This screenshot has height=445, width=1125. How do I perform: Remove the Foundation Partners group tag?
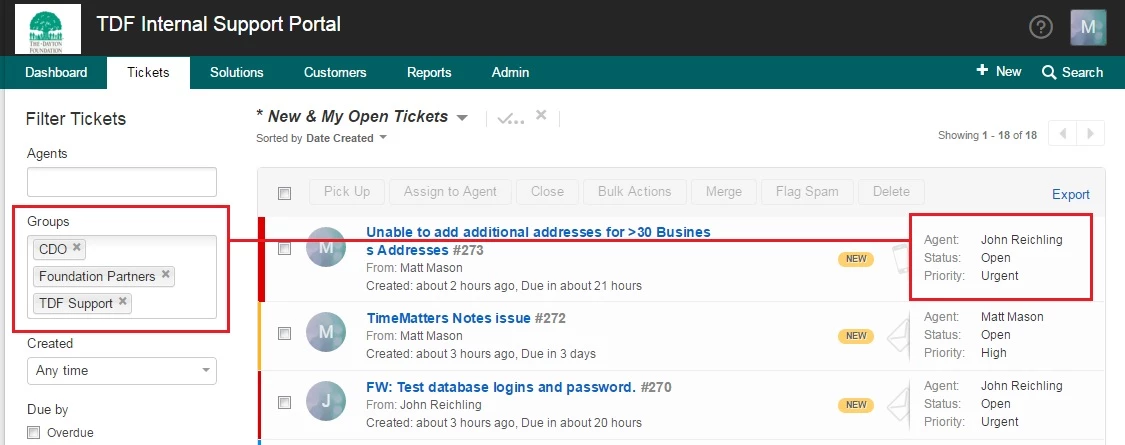(x=166, y=274)
